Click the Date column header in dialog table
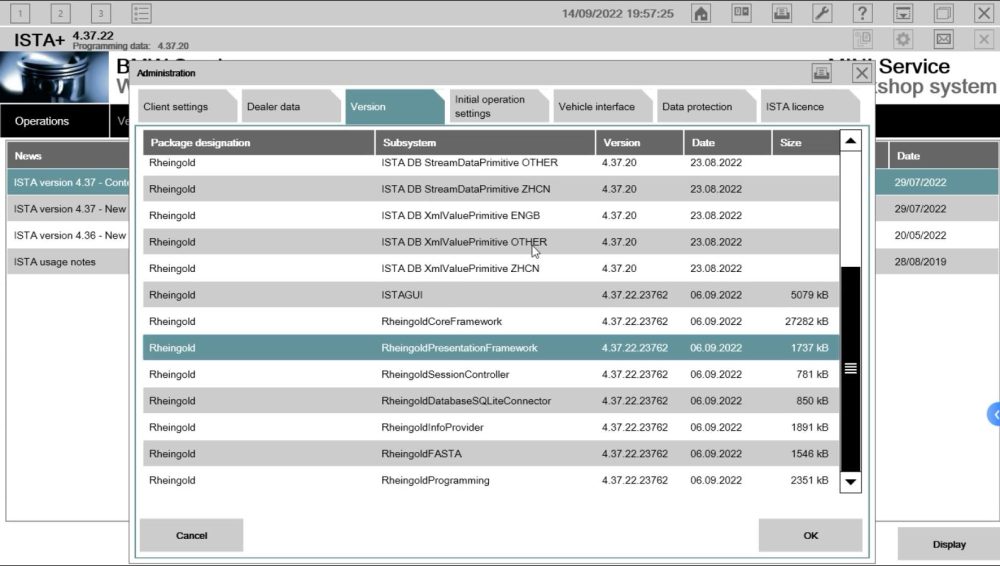Image resolution: width=1000 pixels, height=566 pixels. coord(728,143)
